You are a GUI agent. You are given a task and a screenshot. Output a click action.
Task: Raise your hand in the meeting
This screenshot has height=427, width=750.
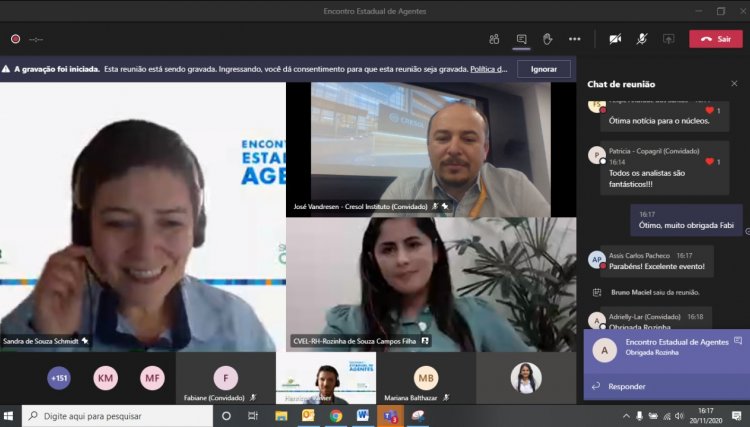tap(548, 39)
